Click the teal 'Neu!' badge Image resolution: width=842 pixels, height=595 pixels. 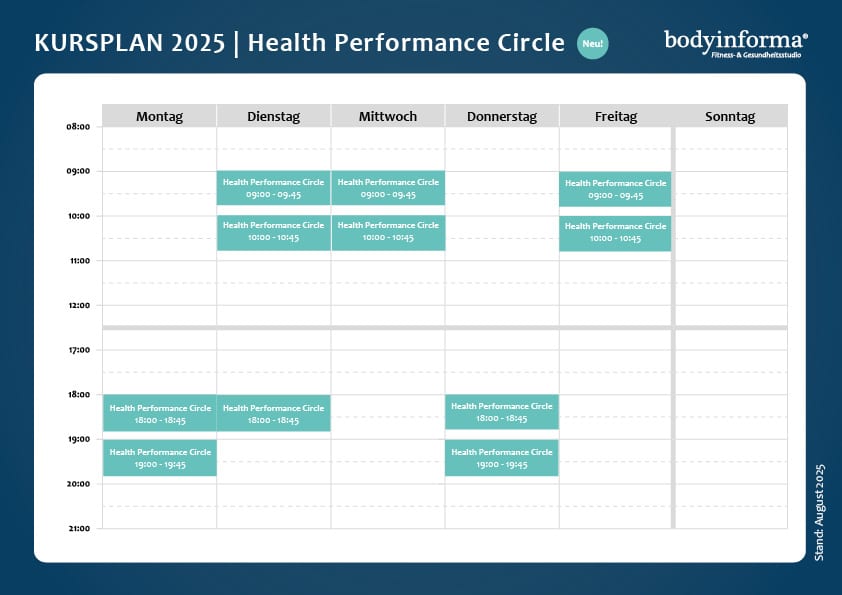pyautogui.click(x=592, y=43)
